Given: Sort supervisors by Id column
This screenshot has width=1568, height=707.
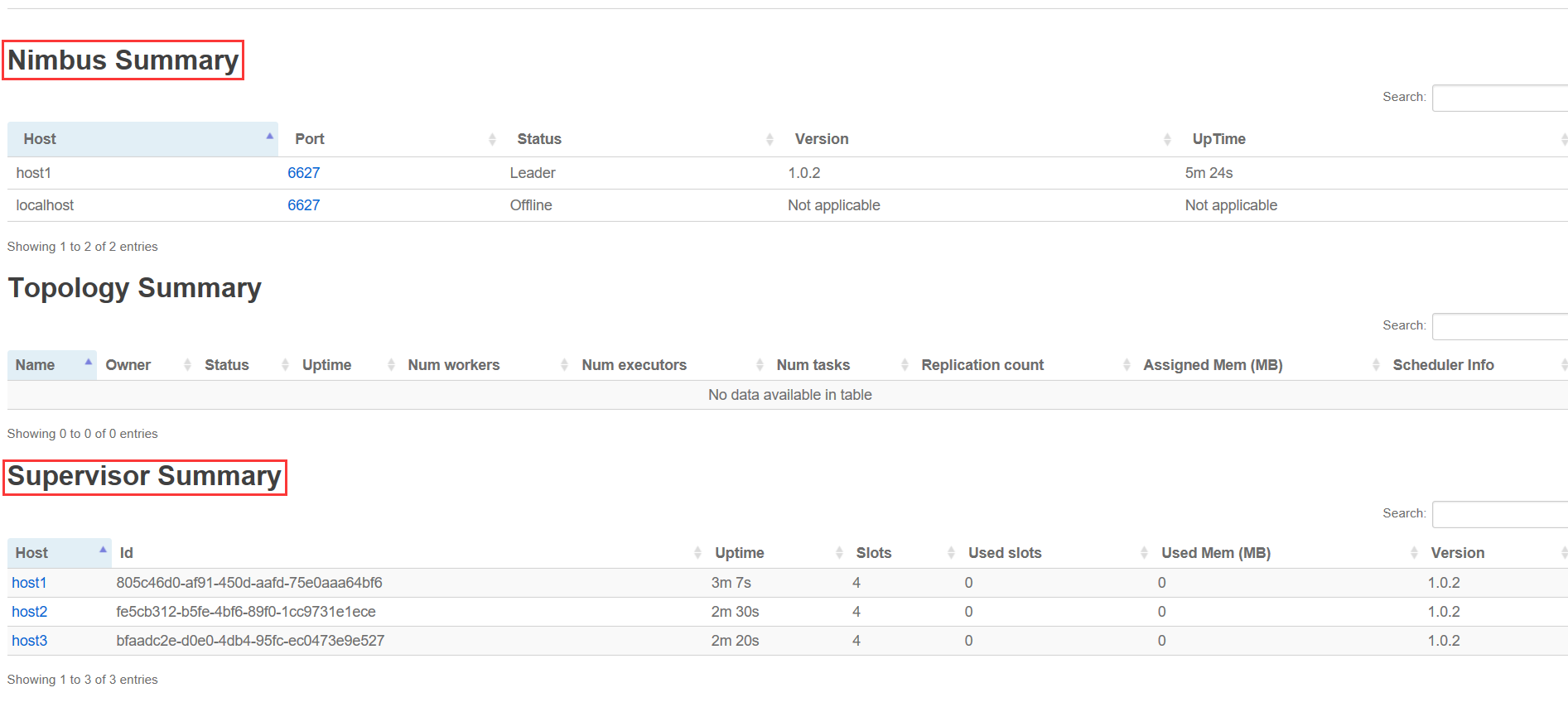Looking at the screenshot, I should [127, 553].
